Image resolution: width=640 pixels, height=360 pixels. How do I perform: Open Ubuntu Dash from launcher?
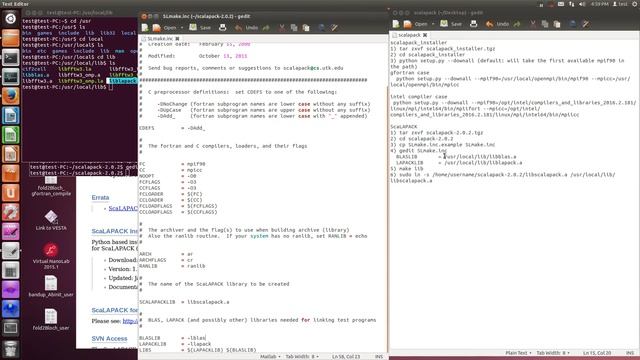tap(11, 18)
